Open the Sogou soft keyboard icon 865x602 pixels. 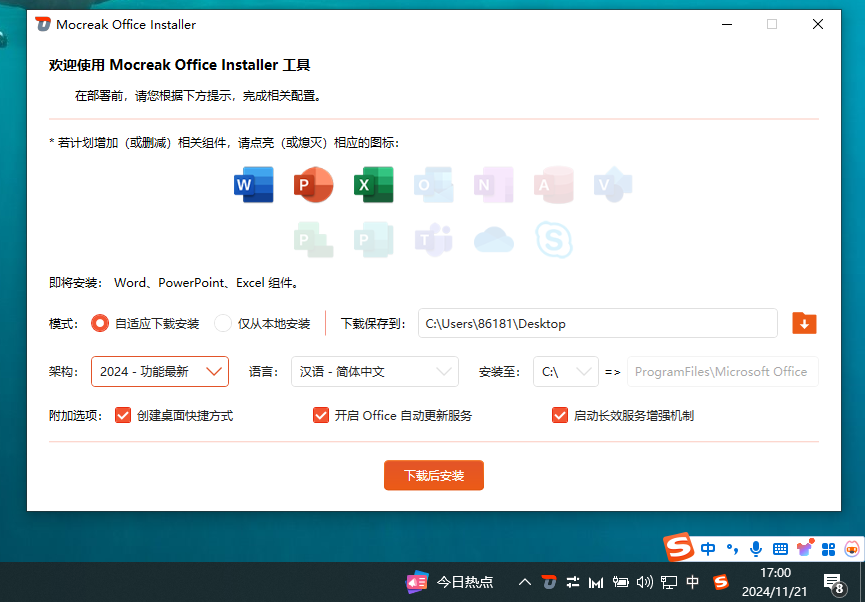[780, 548]
